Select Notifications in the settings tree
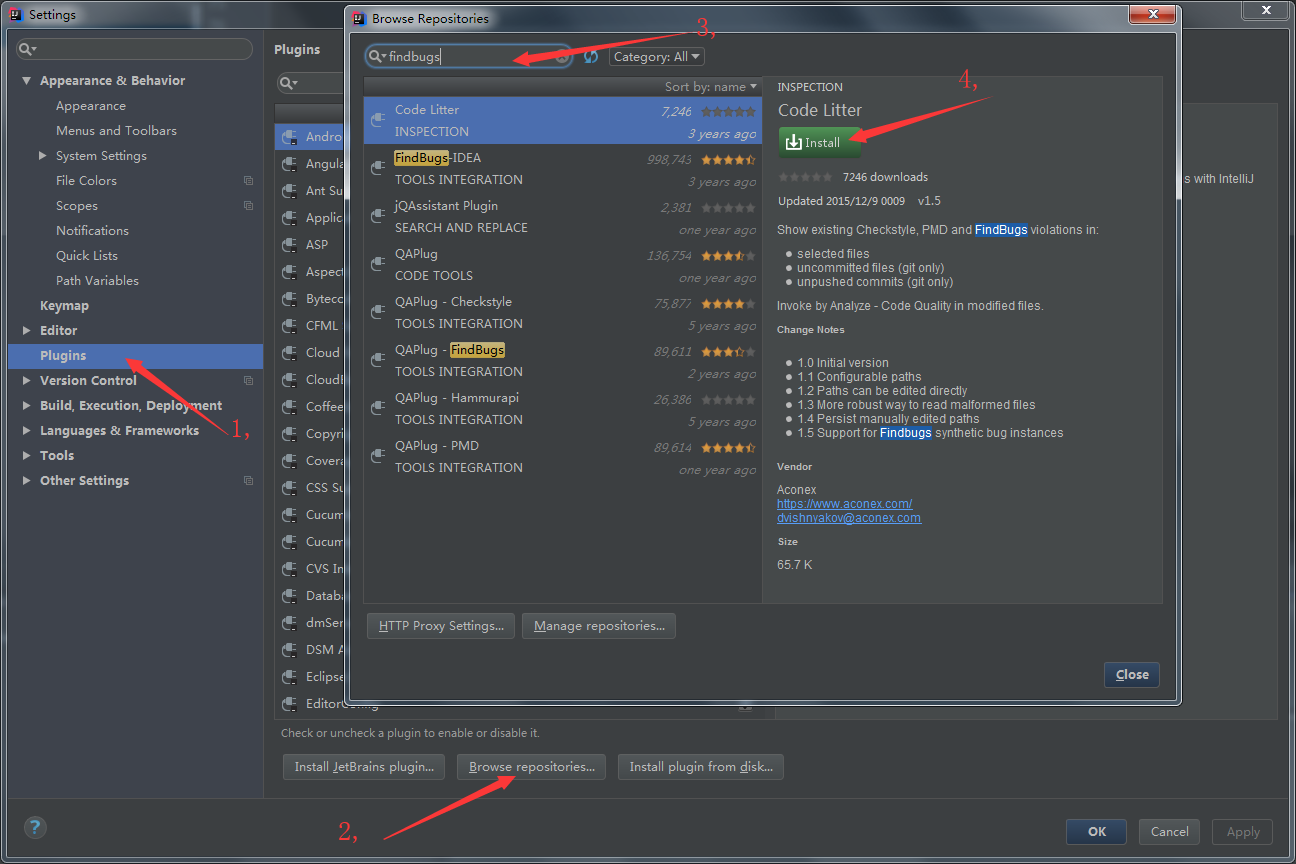Screen dimensions: 1296x864 92,231
